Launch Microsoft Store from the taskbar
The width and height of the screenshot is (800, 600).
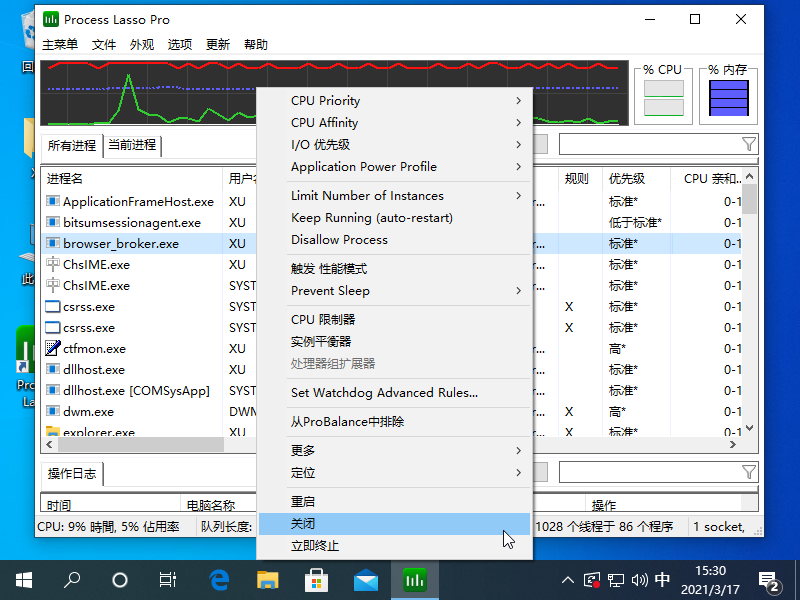tap(316, 579)
